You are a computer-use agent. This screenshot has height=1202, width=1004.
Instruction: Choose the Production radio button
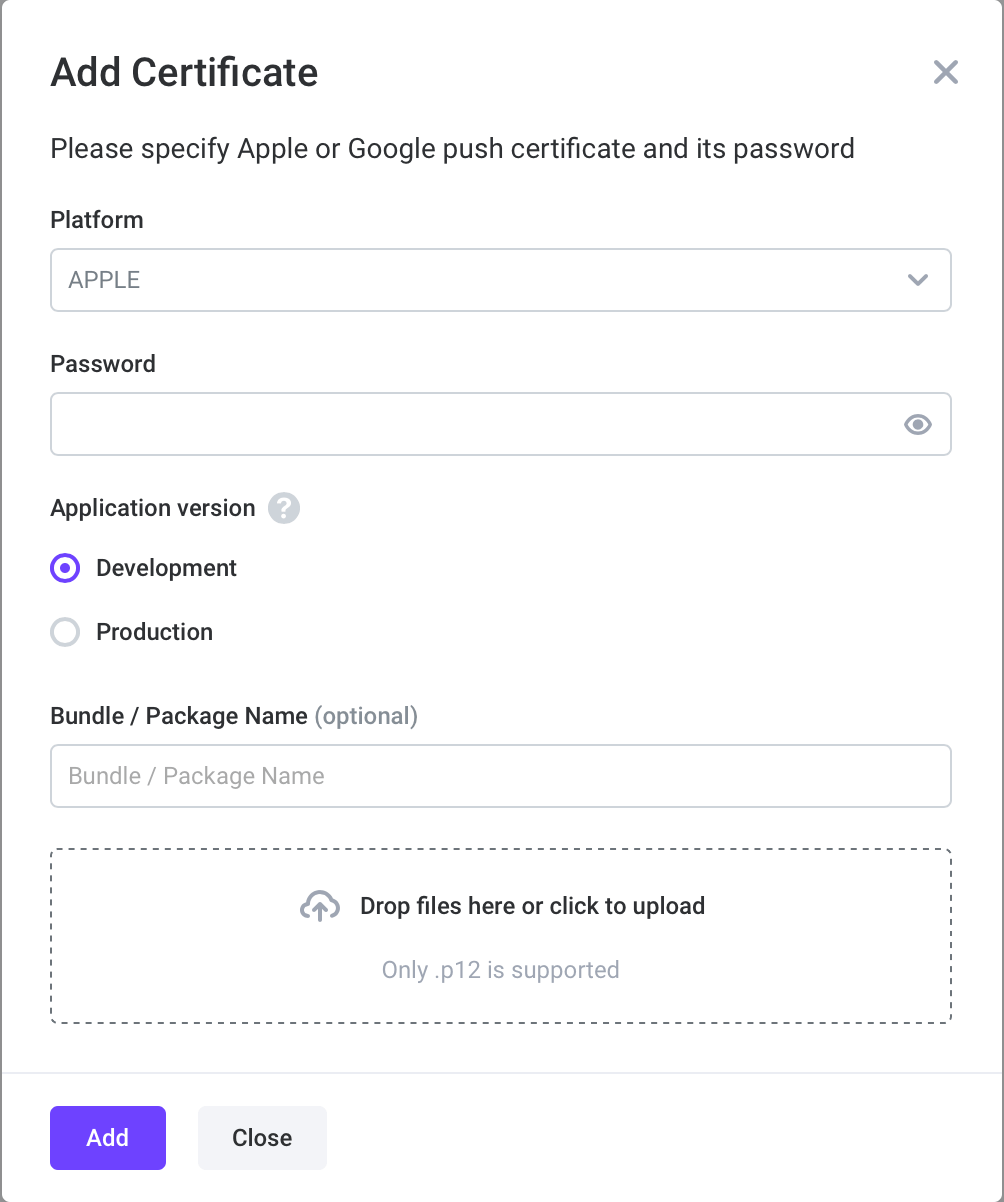pos(65,633)
